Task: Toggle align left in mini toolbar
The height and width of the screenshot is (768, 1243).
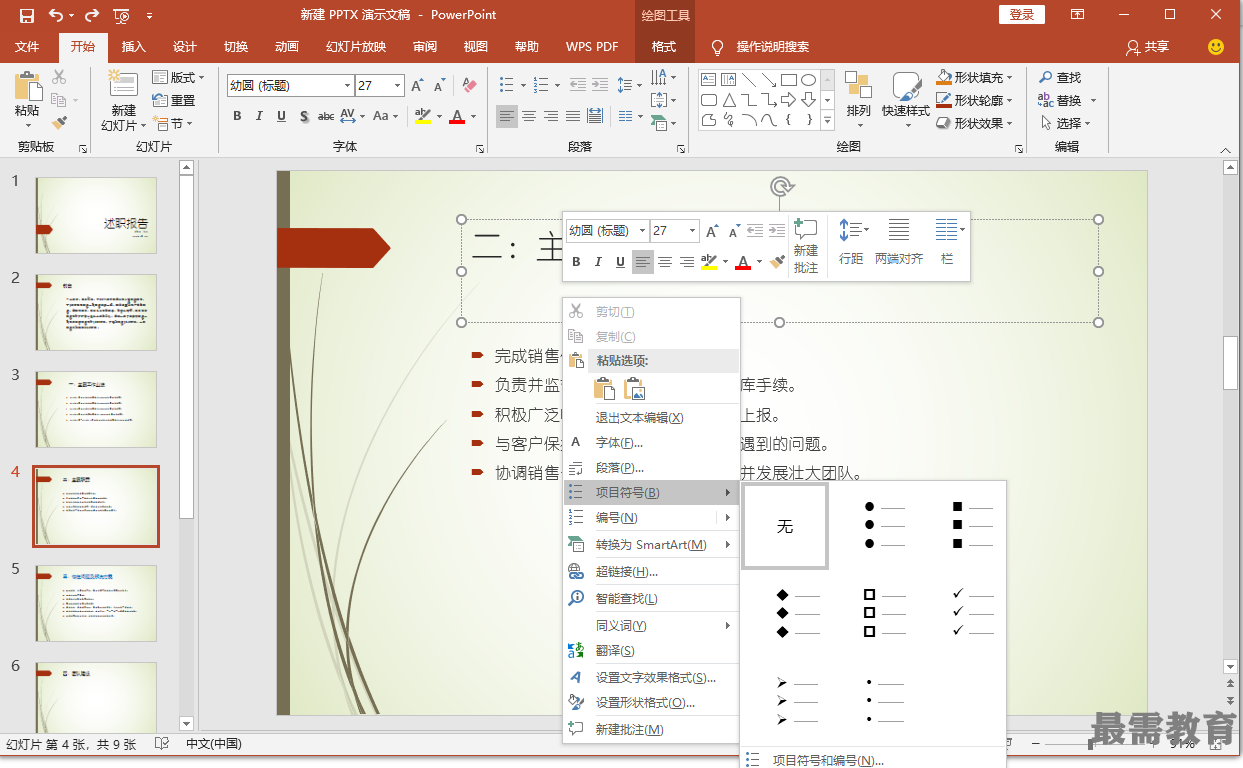Action: [x=642, y=262]
